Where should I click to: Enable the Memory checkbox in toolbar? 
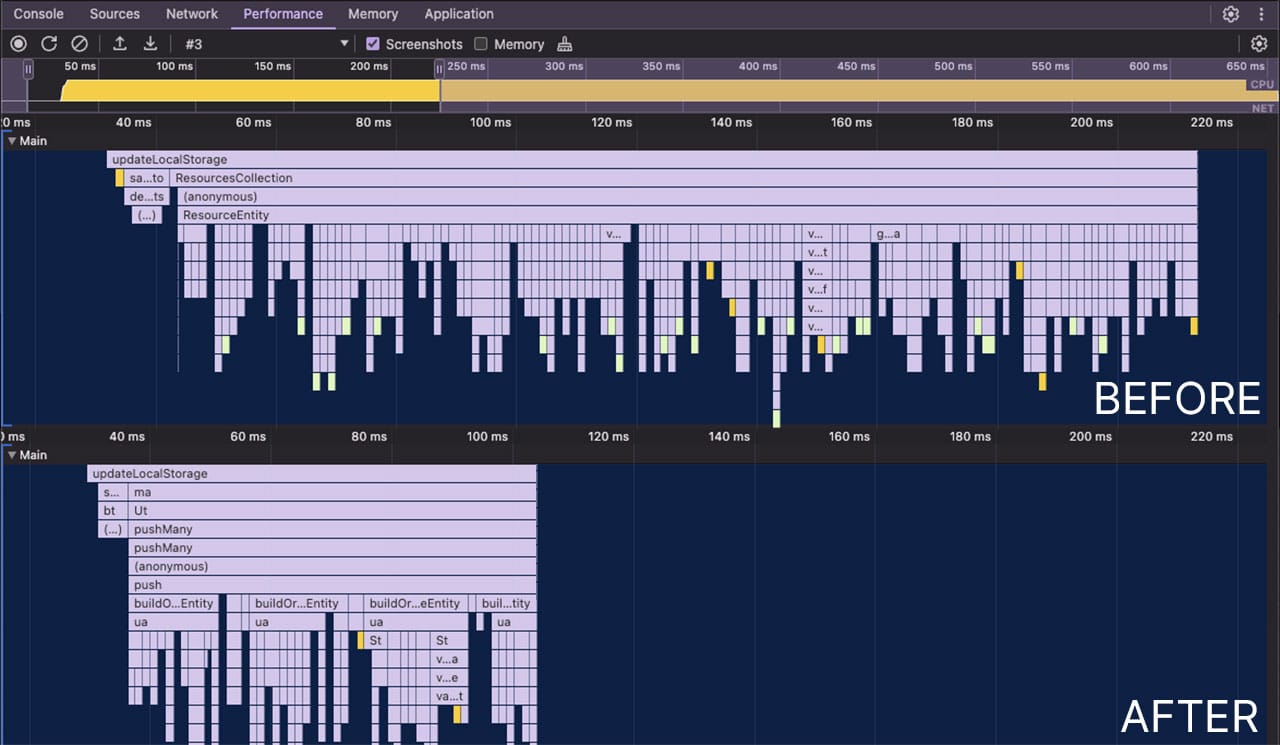click(481, 44)
